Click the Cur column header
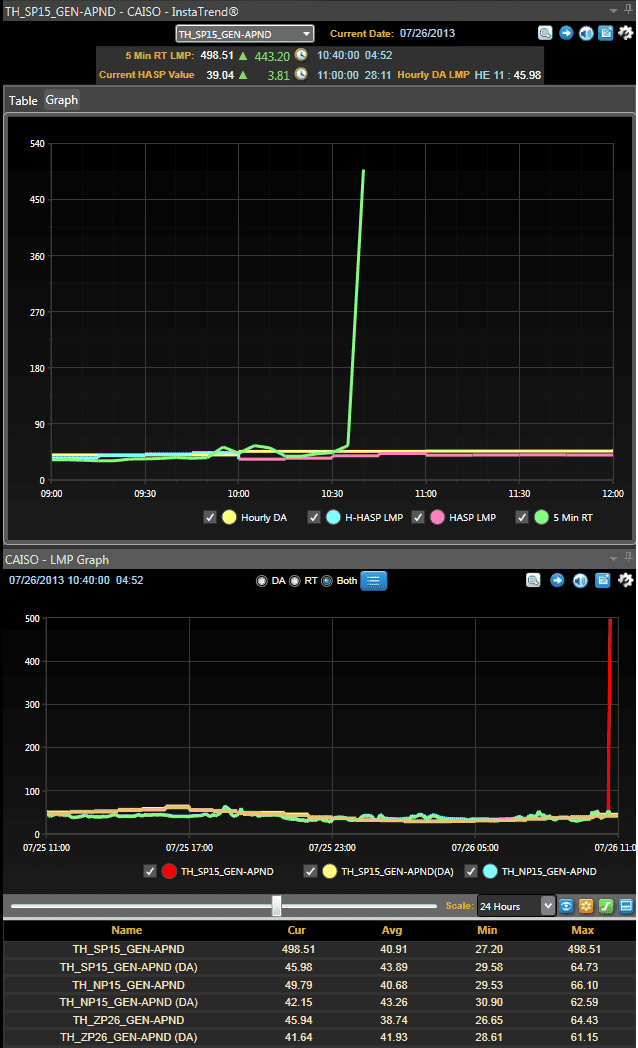This screenshot has width=638, height=1048. [x=297, y=930]
